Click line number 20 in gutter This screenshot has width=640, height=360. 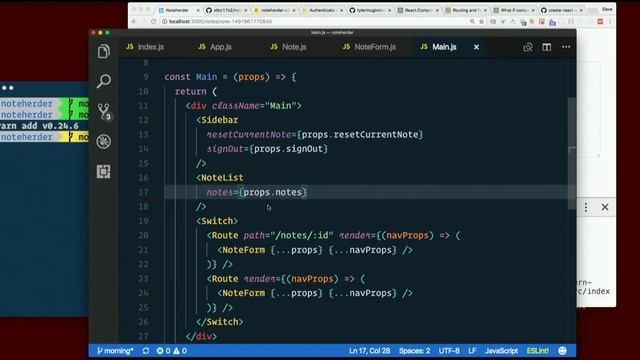[x=143, y=236]
